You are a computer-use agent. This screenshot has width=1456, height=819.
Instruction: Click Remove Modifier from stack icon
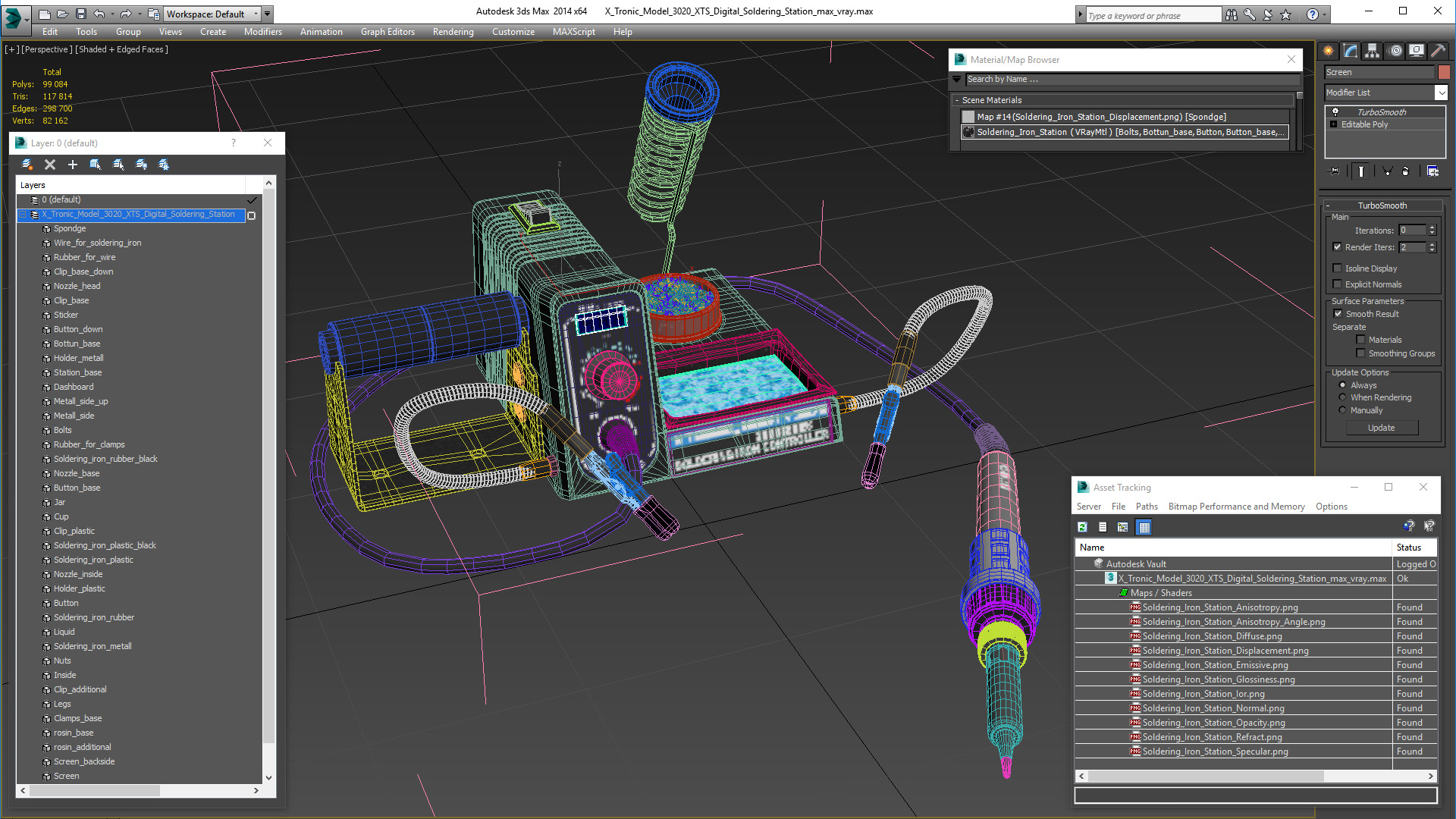pyautogui.click(x=1406, y=171)
